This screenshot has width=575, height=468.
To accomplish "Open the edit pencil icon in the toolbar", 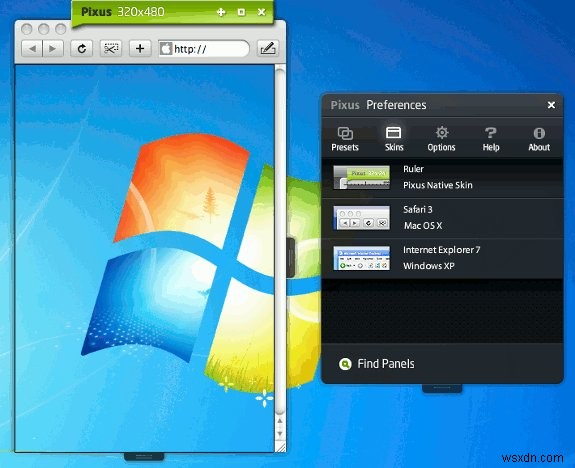I will point(268,49).
